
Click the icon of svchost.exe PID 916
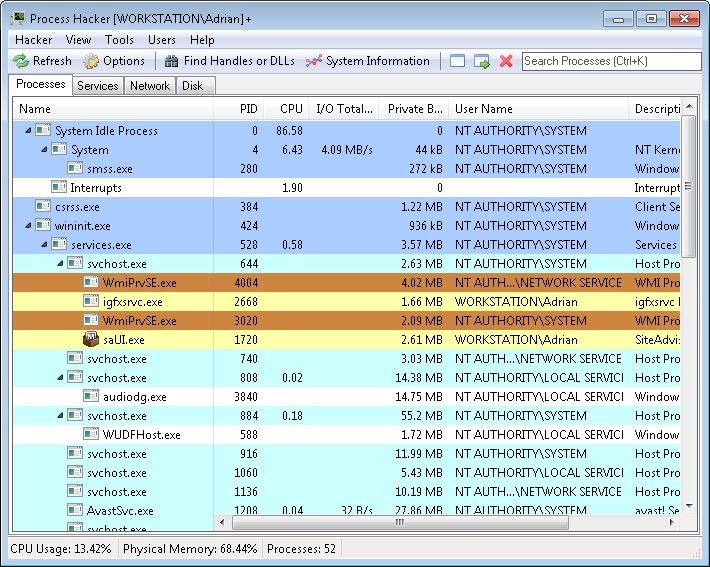tap(75, 453)
